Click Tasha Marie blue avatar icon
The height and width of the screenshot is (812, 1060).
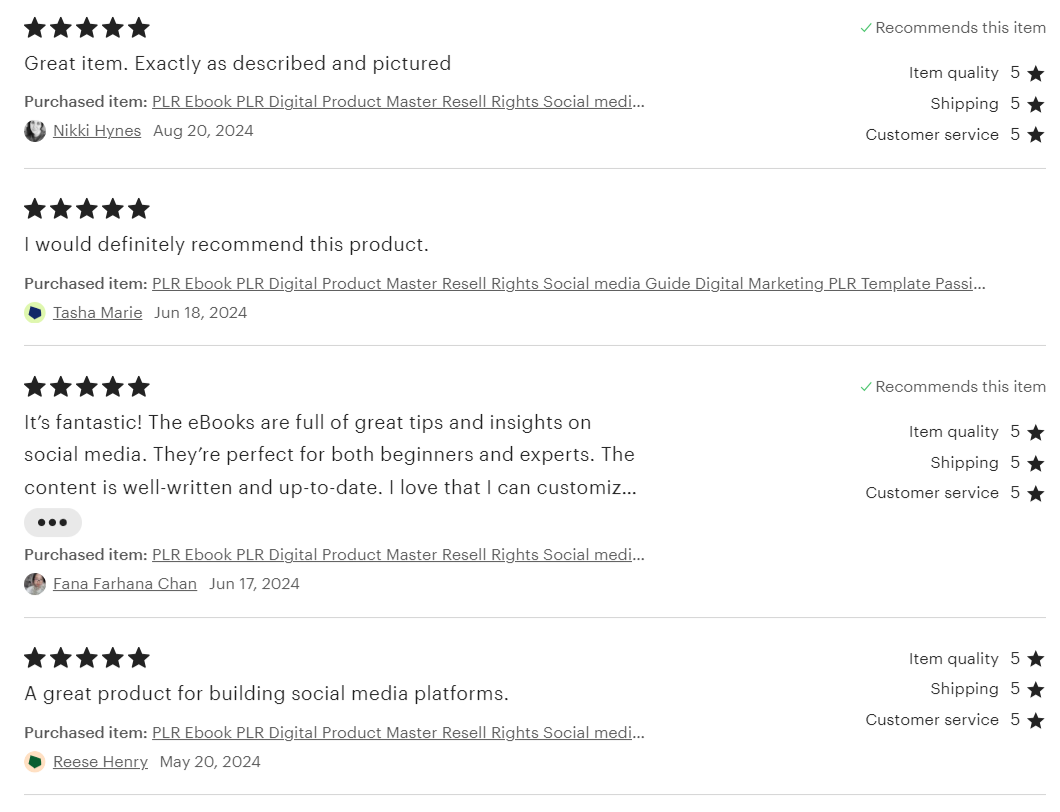point(35,312)
